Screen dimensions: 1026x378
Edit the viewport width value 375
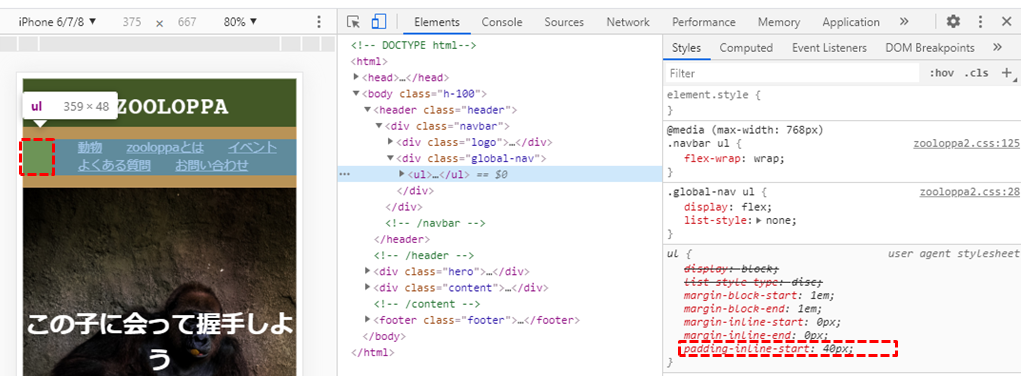[x=132, y=22]
